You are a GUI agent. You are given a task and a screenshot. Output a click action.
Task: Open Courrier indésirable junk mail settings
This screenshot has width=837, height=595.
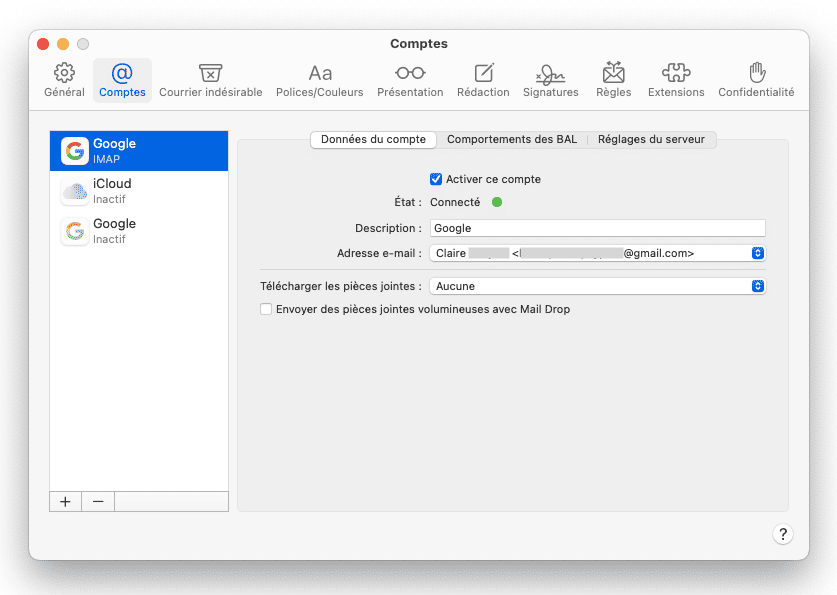pos(210,79)
